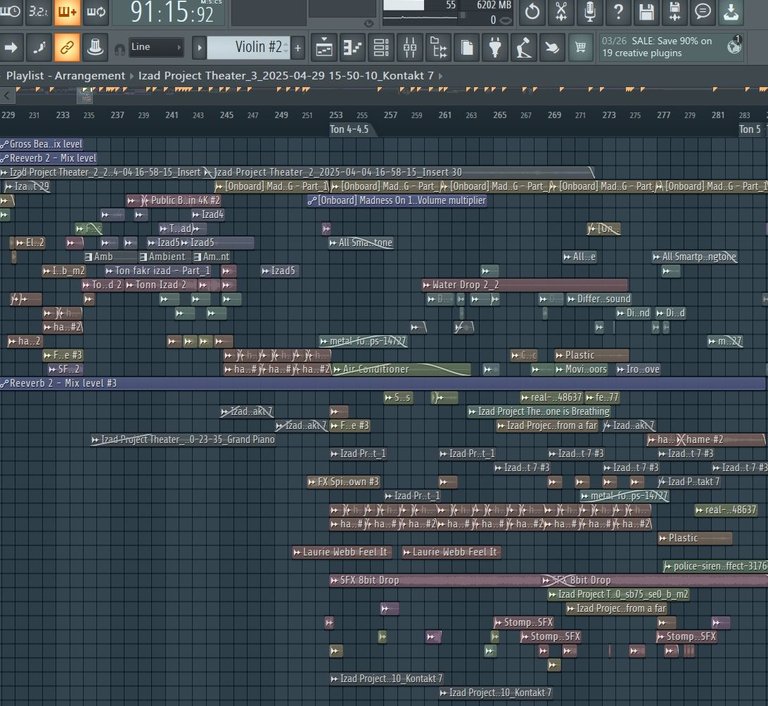The image size is (768, 706).
Task: Click the small monitor icon under display panel
Action: pos(369,23)
